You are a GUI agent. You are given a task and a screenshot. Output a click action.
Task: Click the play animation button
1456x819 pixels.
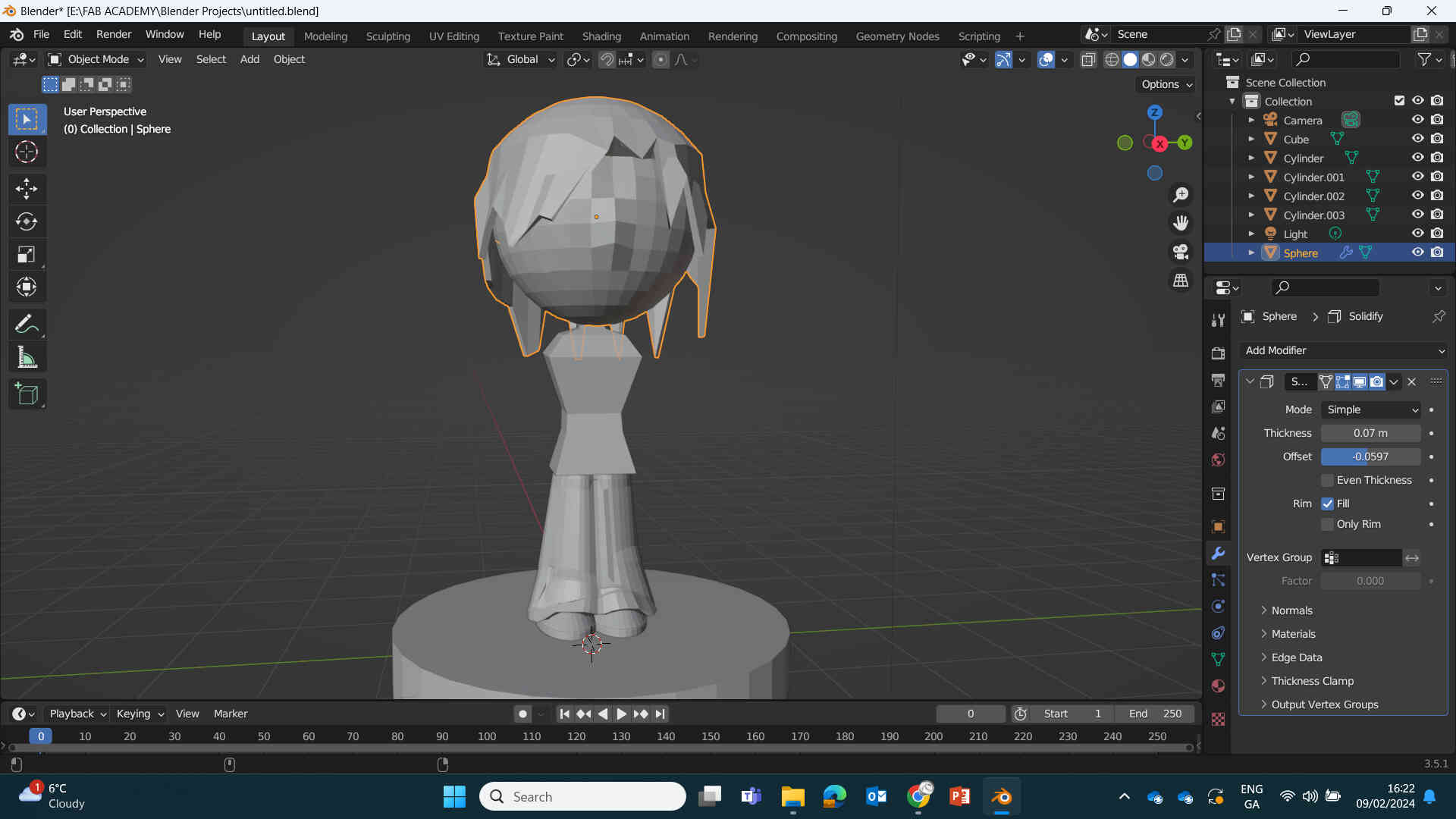(621, 714)
